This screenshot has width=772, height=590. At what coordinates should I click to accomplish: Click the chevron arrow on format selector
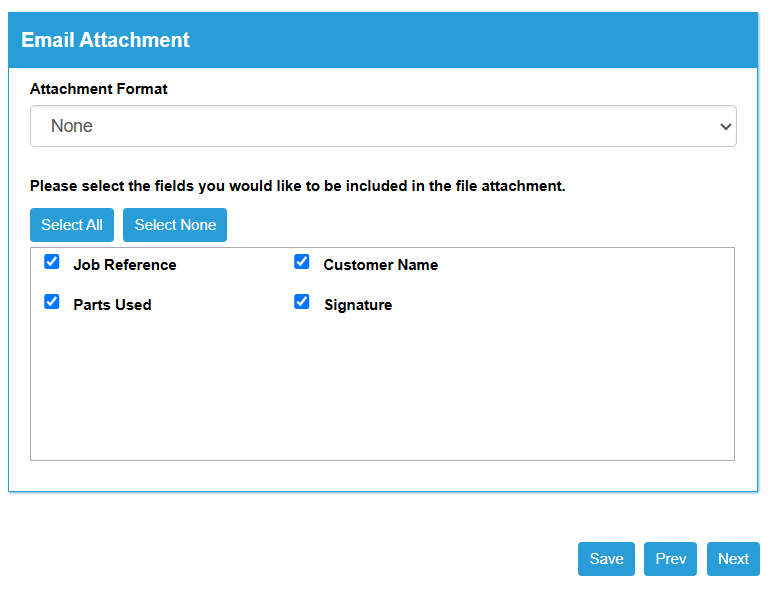point(725,127)
